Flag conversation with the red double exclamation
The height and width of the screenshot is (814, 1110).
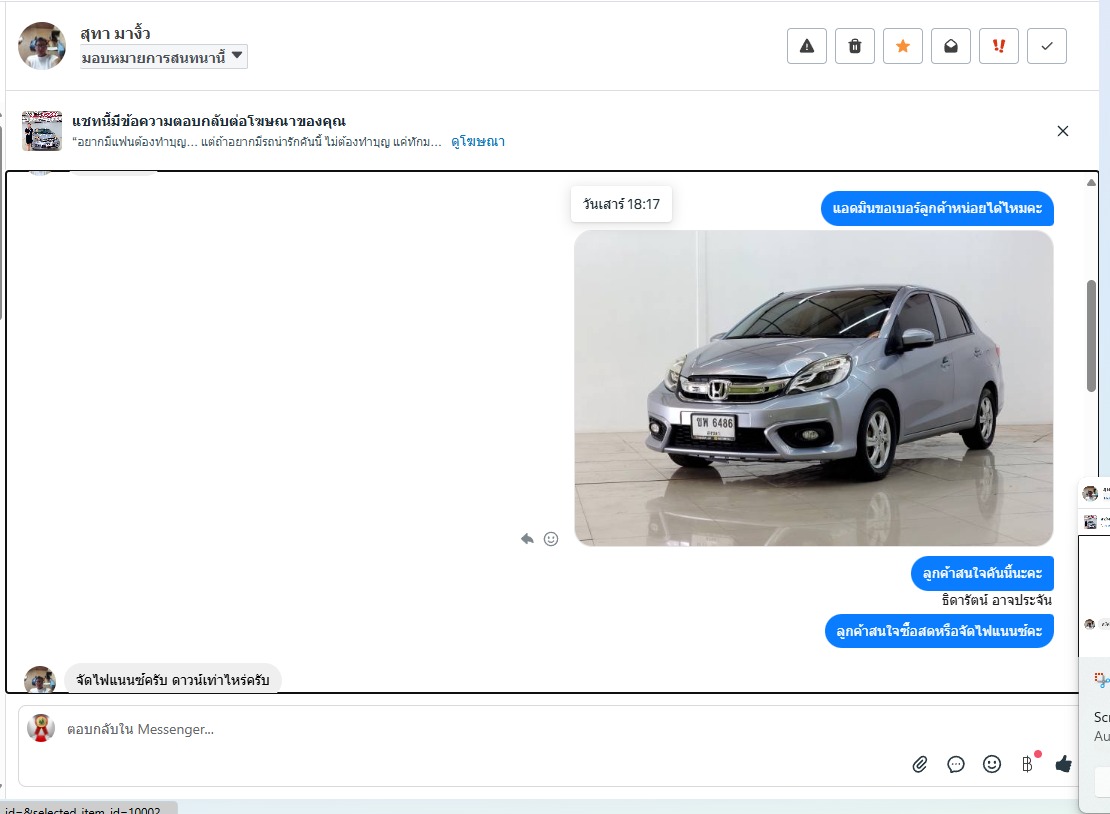coord(999,46)
